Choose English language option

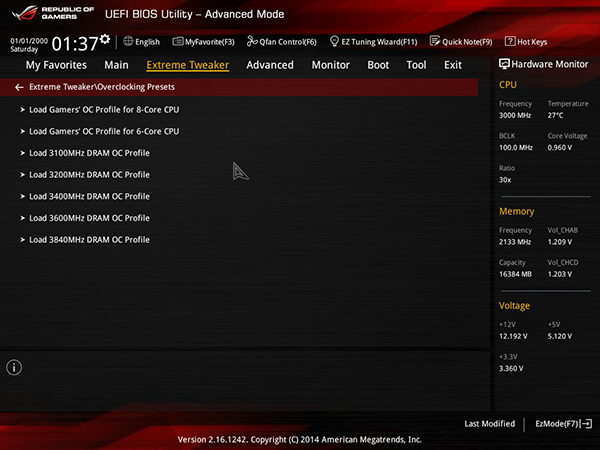point(147,42)
